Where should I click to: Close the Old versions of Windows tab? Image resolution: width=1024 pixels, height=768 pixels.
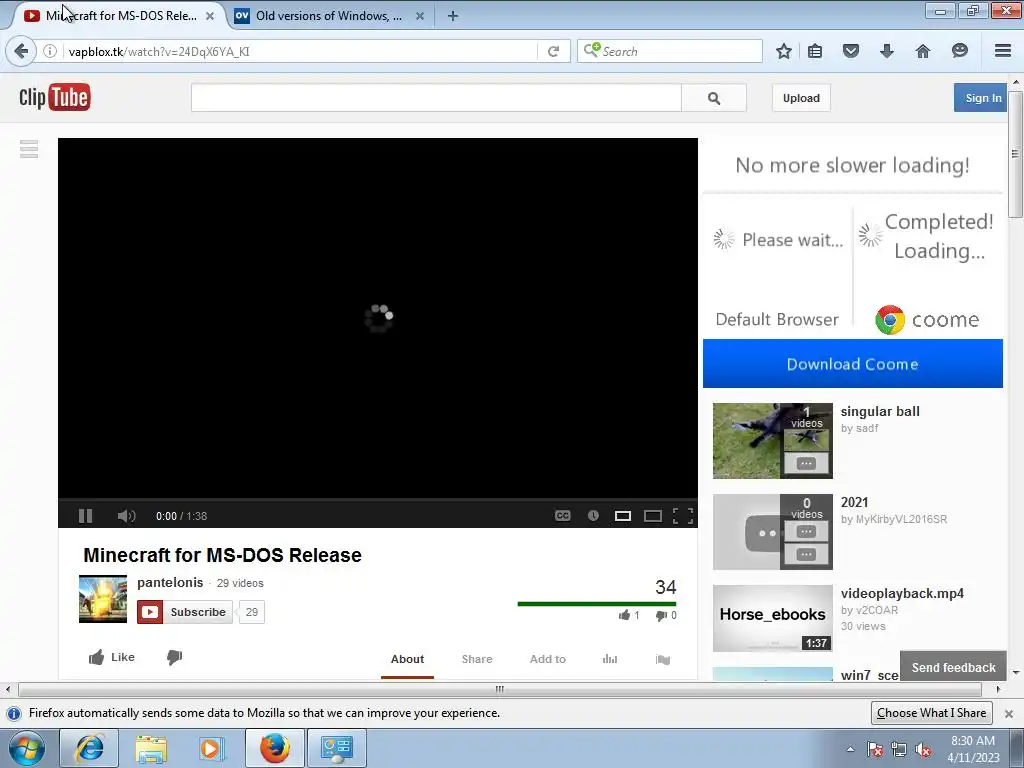tap(420, 16)
